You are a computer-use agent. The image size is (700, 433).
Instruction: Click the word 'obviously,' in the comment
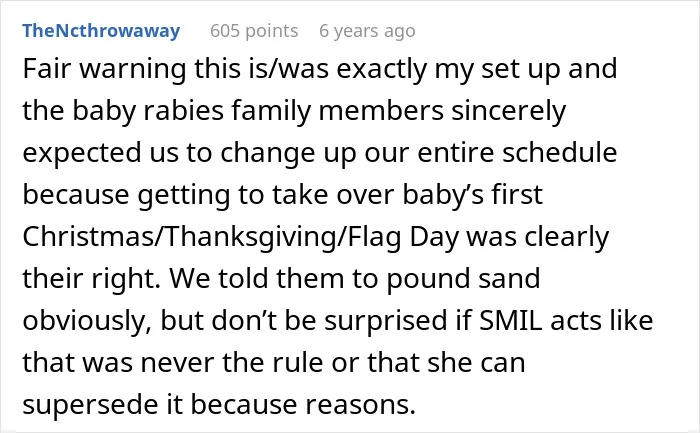(x=87, y=321)
